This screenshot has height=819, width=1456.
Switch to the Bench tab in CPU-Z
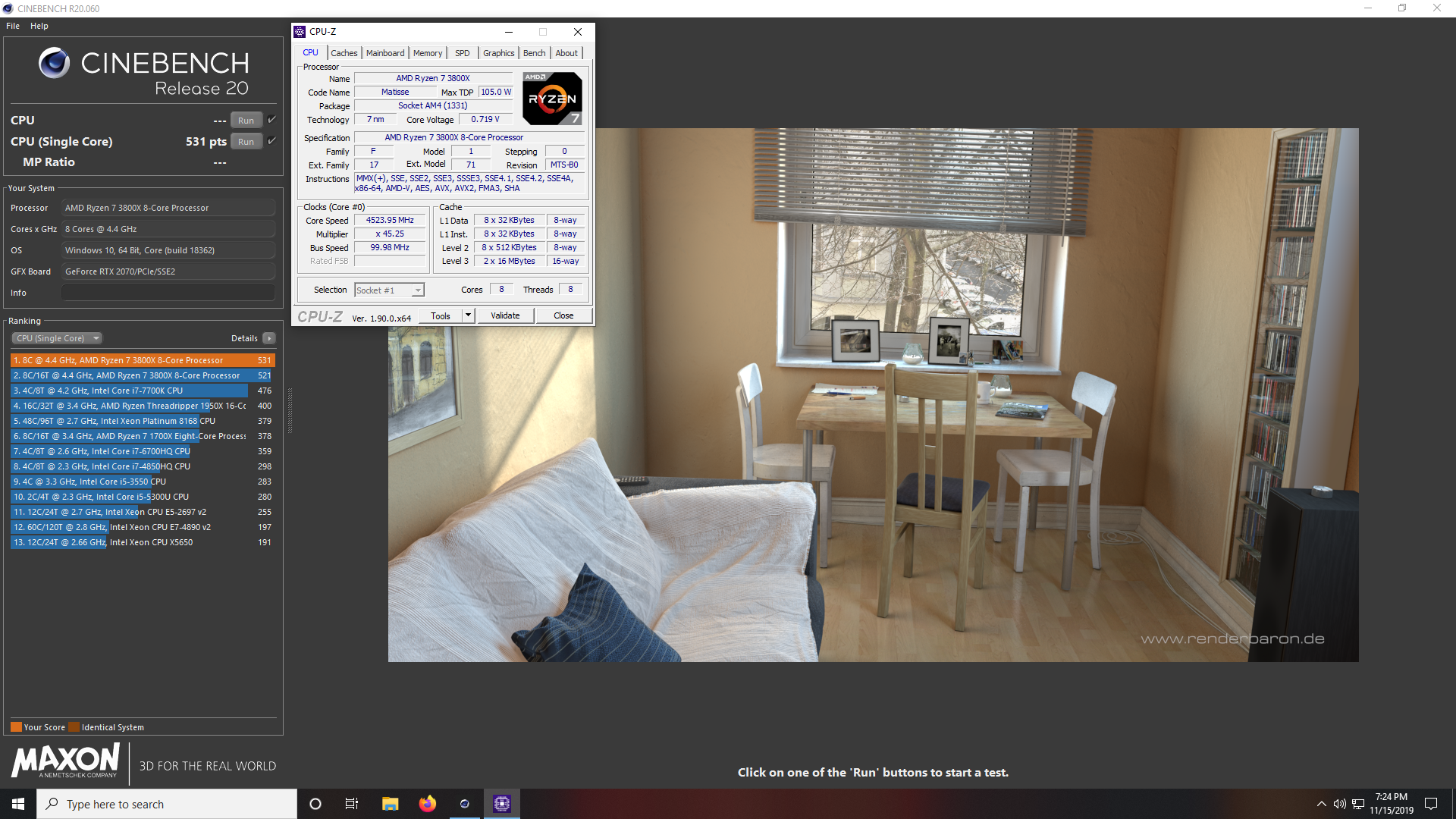click(535, 53)
